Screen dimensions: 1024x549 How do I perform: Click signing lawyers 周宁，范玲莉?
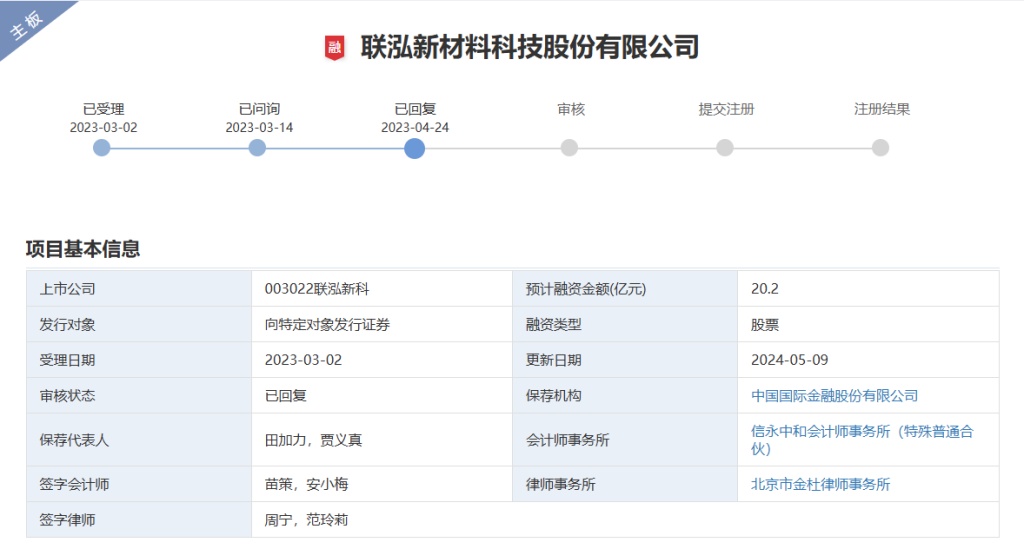click(306, 521)
